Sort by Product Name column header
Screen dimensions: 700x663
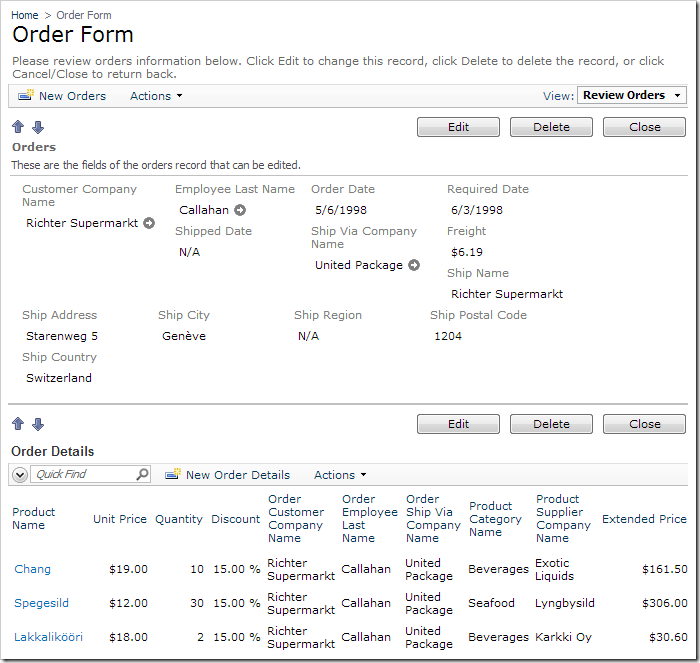33,518
